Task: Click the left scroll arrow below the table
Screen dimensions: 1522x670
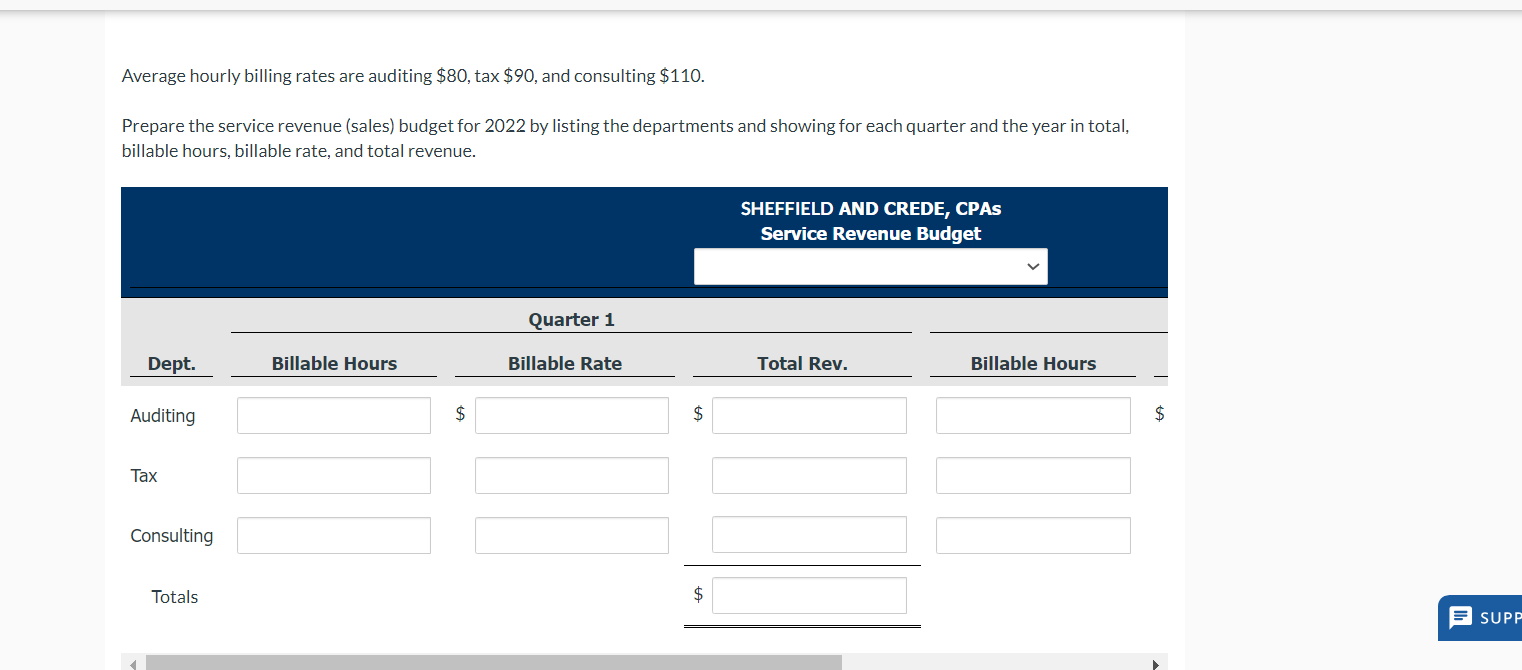Action: (133, 662)
